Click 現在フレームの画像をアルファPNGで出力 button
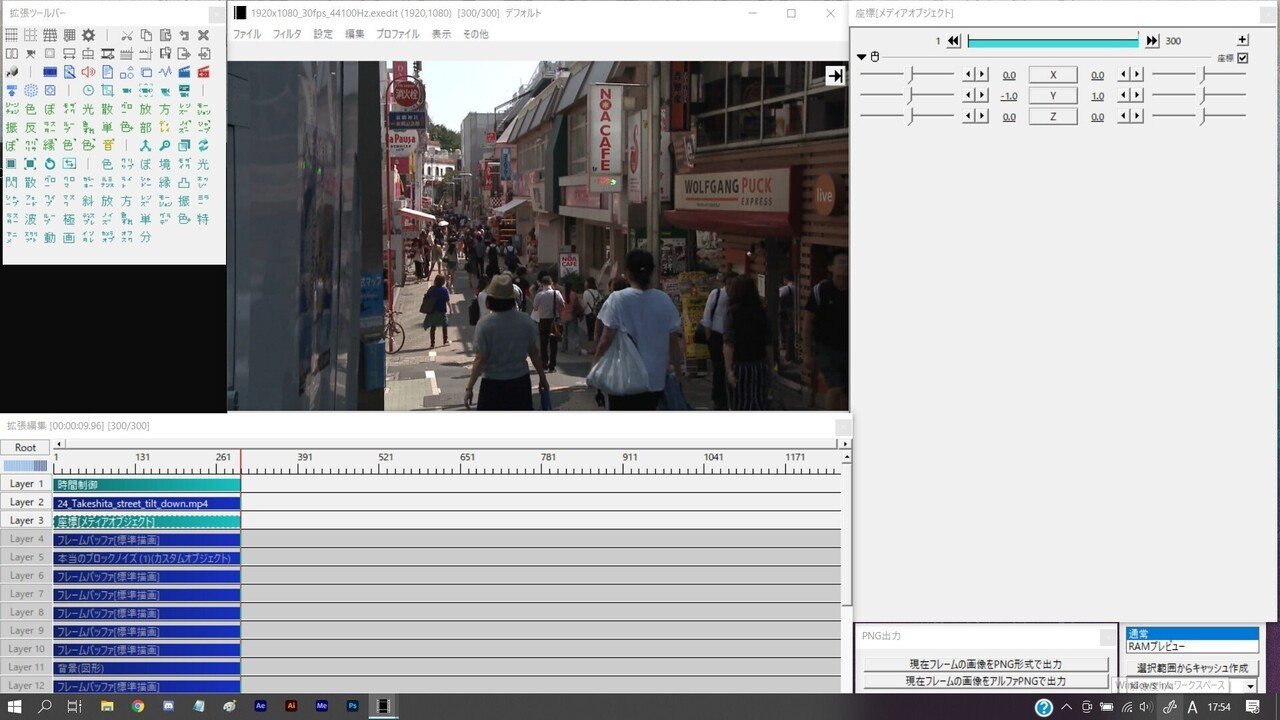This screenshot has width=1280, height=720. (x=985, y=681)
